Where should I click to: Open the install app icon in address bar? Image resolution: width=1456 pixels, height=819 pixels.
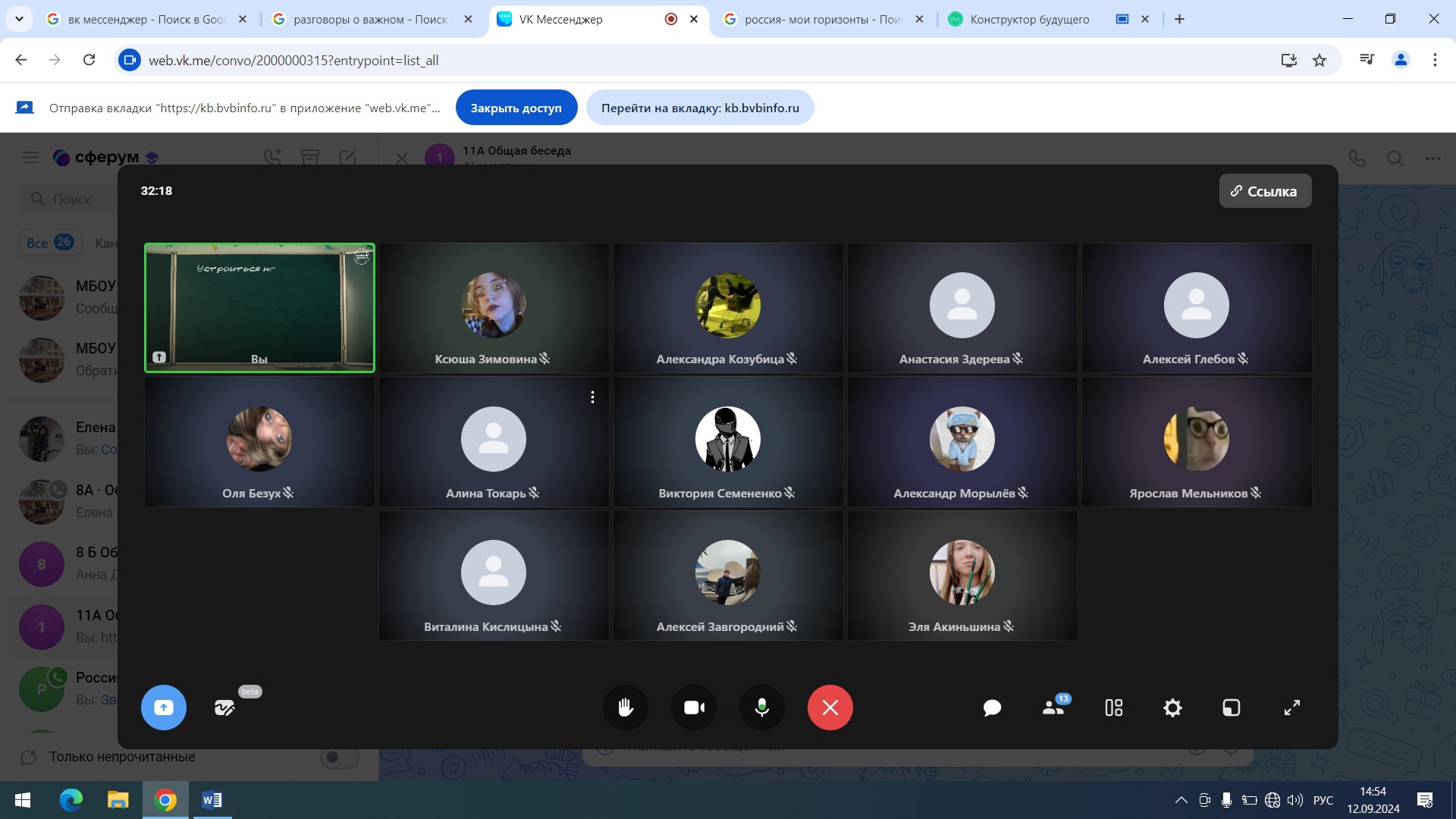pos(1288,60)
